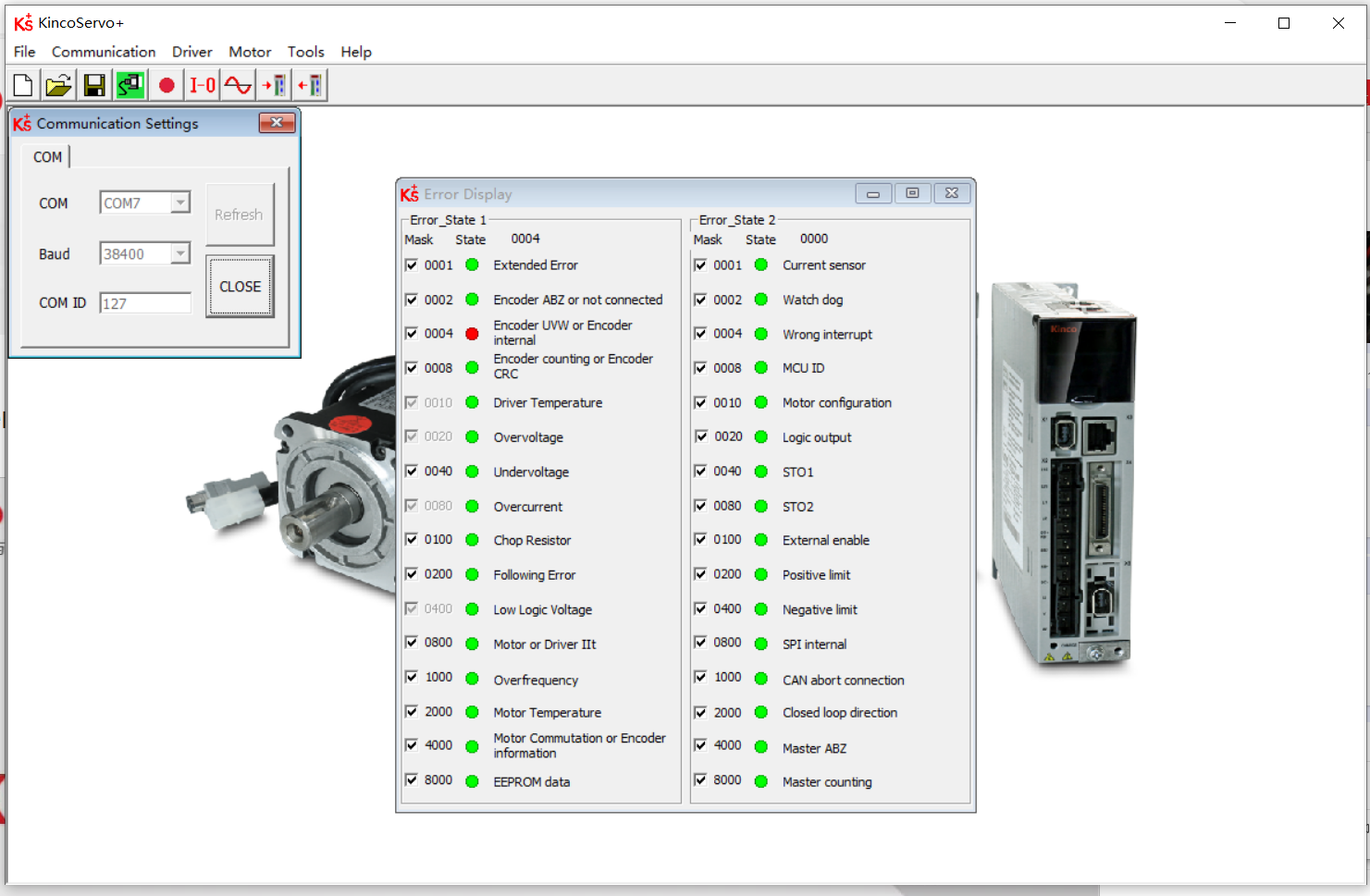Open the Help menu
The width and height of the screenshot is (1370, 896).
[356, 52]
